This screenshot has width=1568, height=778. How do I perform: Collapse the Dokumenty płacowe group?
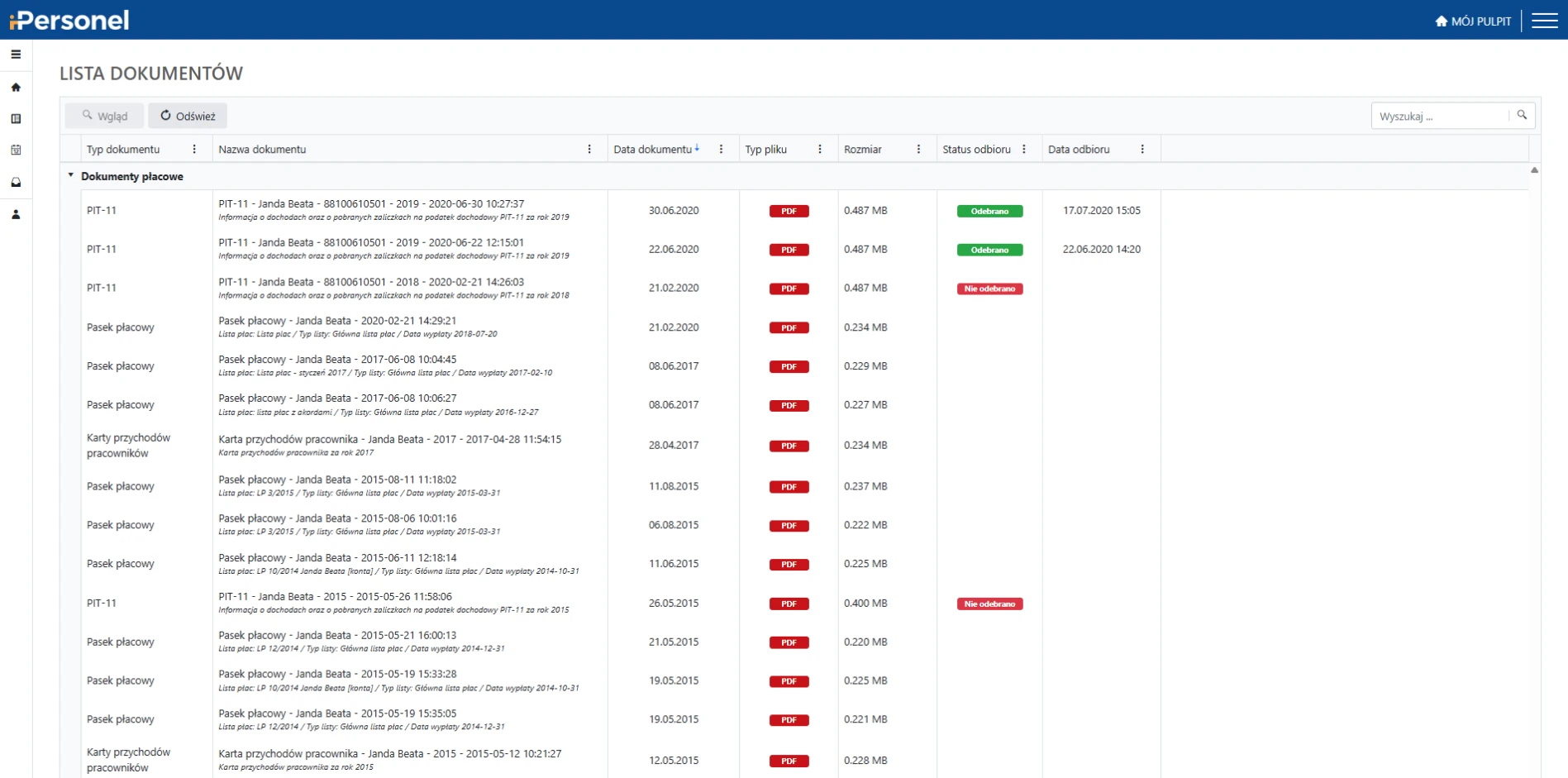(71, 175)
